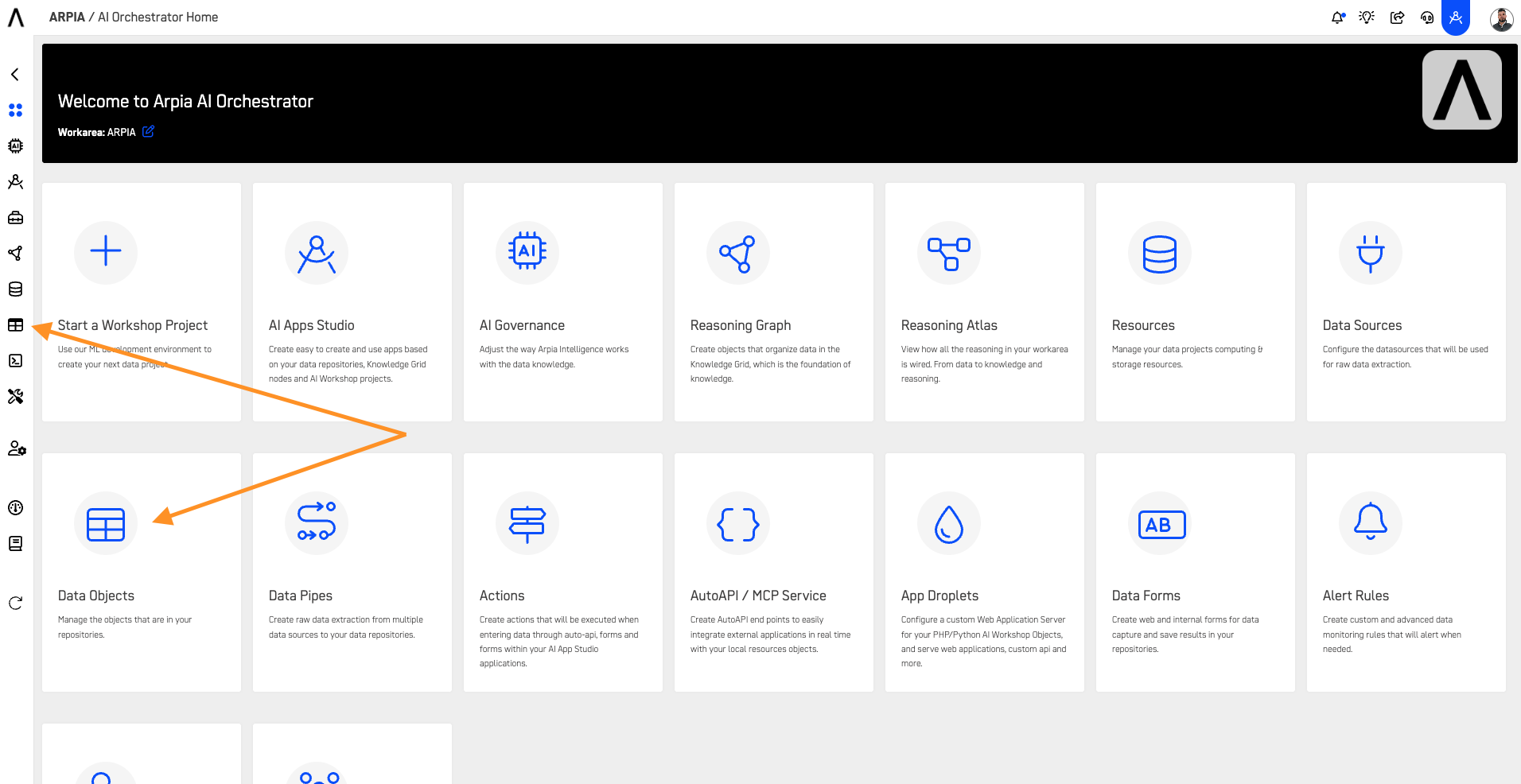This screenshot has width=1521, height=784.
Task: Open the AI Orchestrator Home breadcrumb item
Action: tap(157, 16)
